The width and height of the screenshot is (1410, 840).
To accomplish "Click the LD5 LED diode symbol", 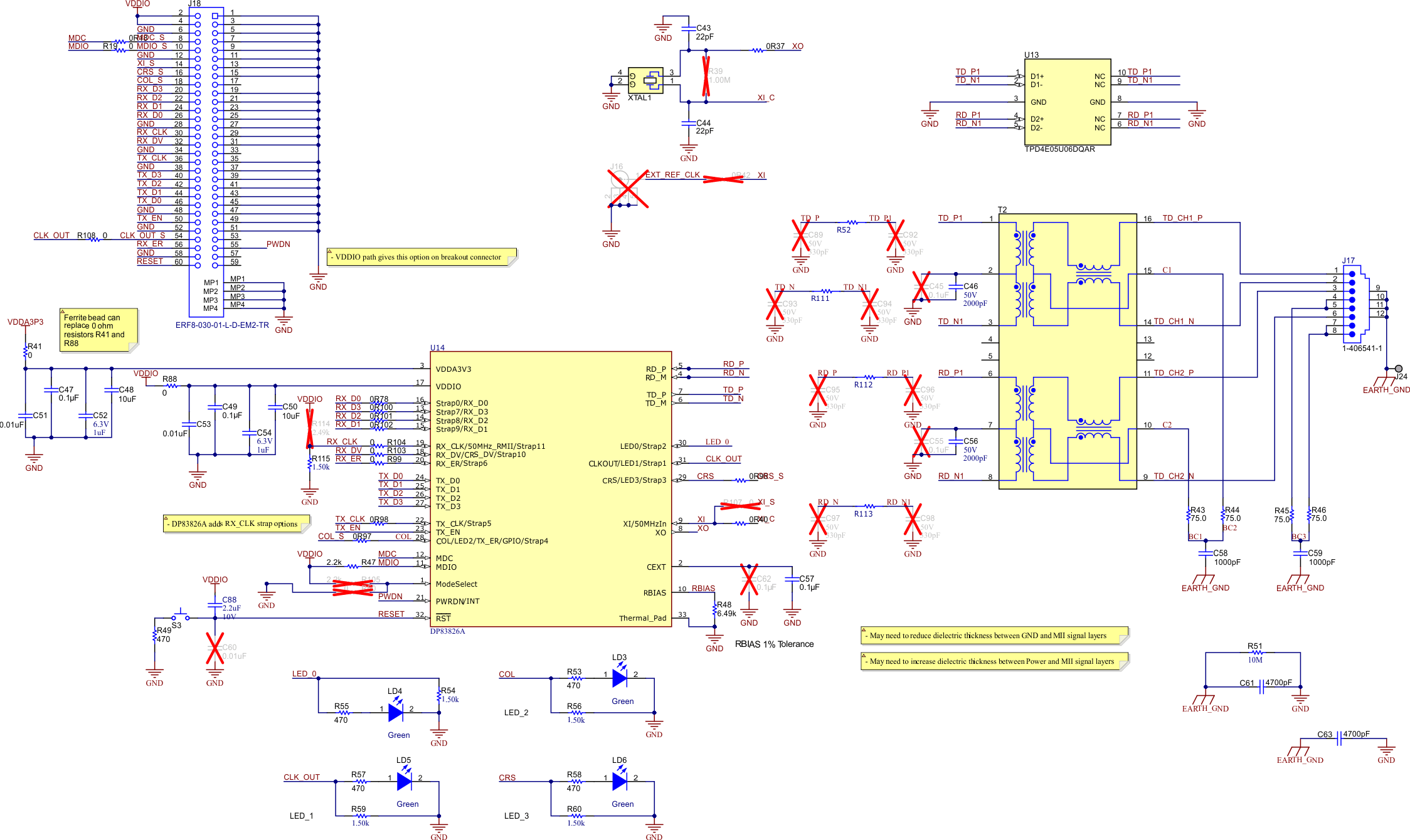I will point(405,781).
